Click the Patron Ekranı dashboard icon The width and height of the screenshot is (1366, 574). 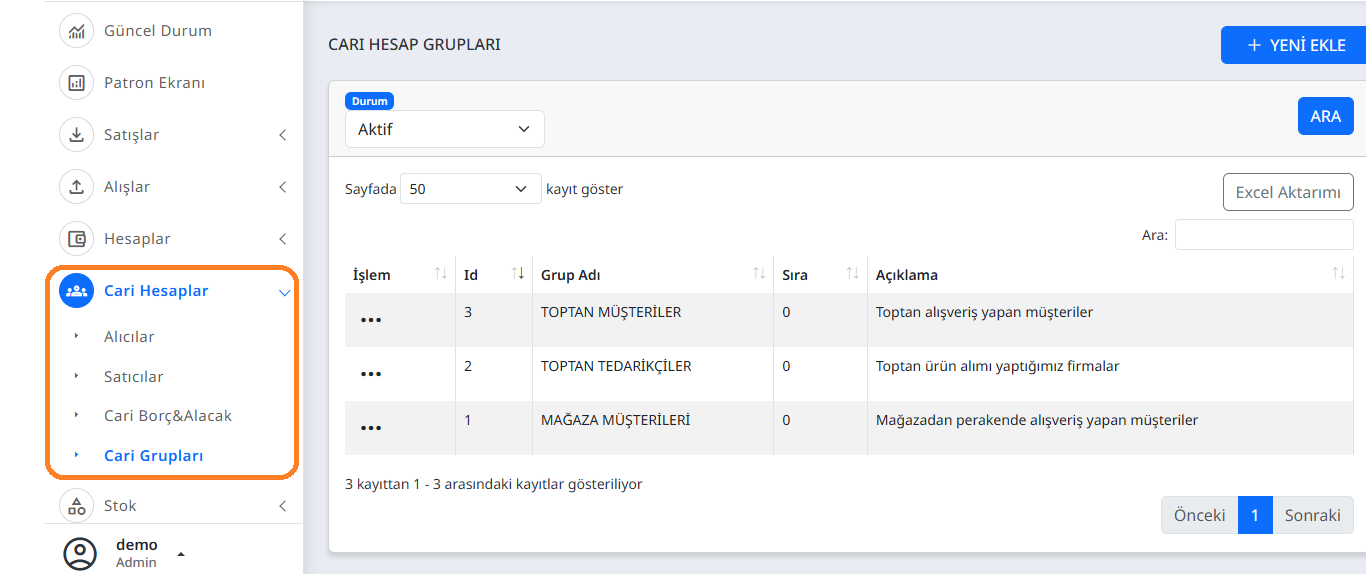coord(76,83)
